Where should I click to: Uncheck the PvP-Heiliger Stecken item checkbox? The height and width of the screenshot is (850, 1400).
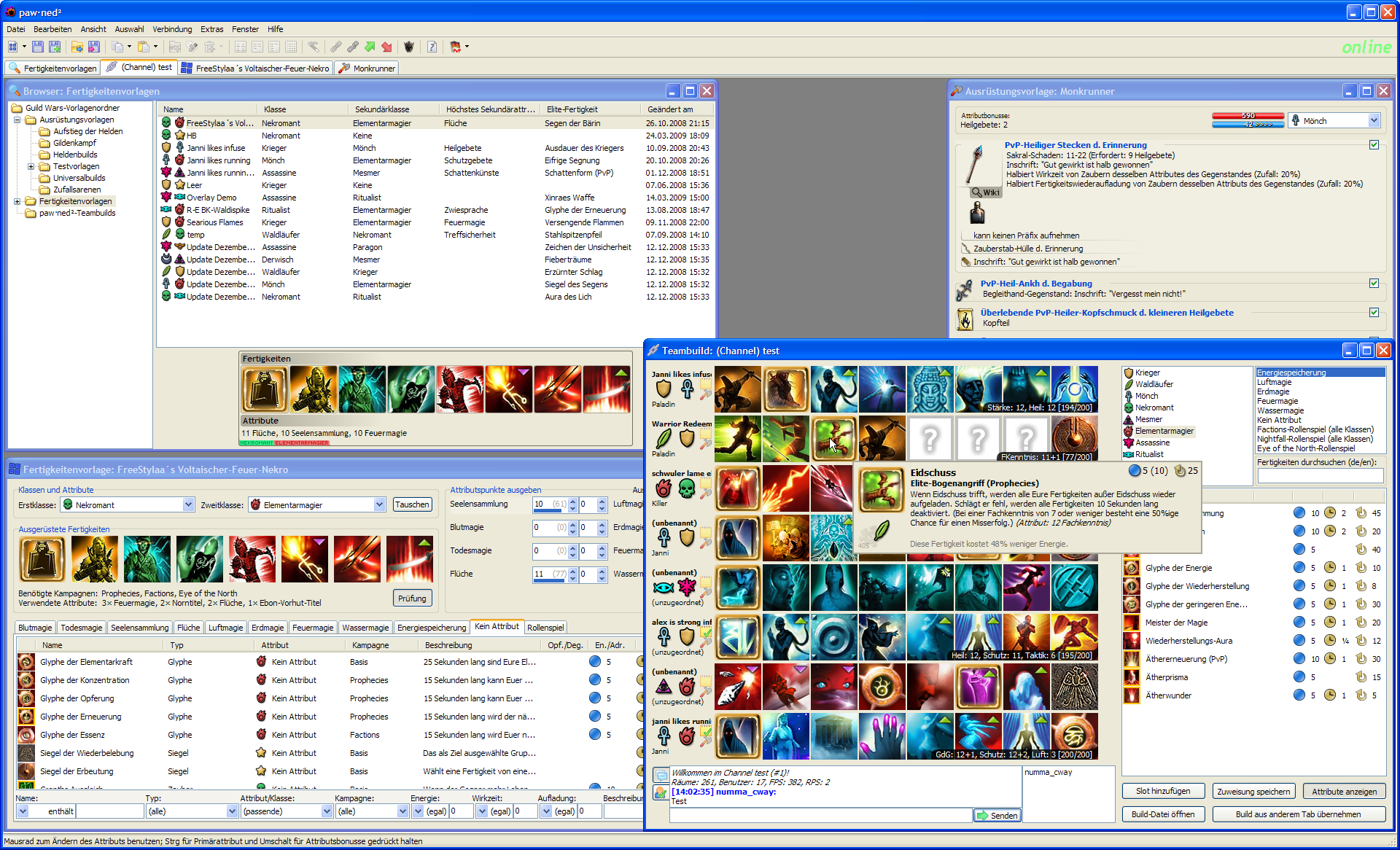coord(1374,145)
